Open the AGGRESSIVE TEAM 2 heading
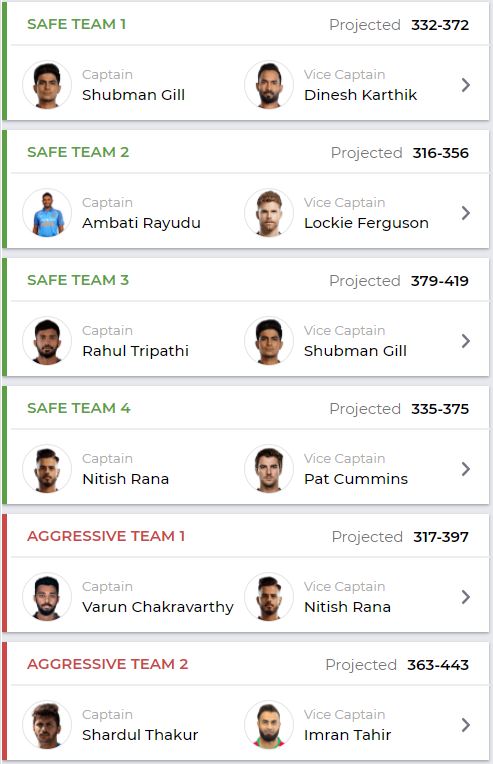 click(x=108, y=664)
